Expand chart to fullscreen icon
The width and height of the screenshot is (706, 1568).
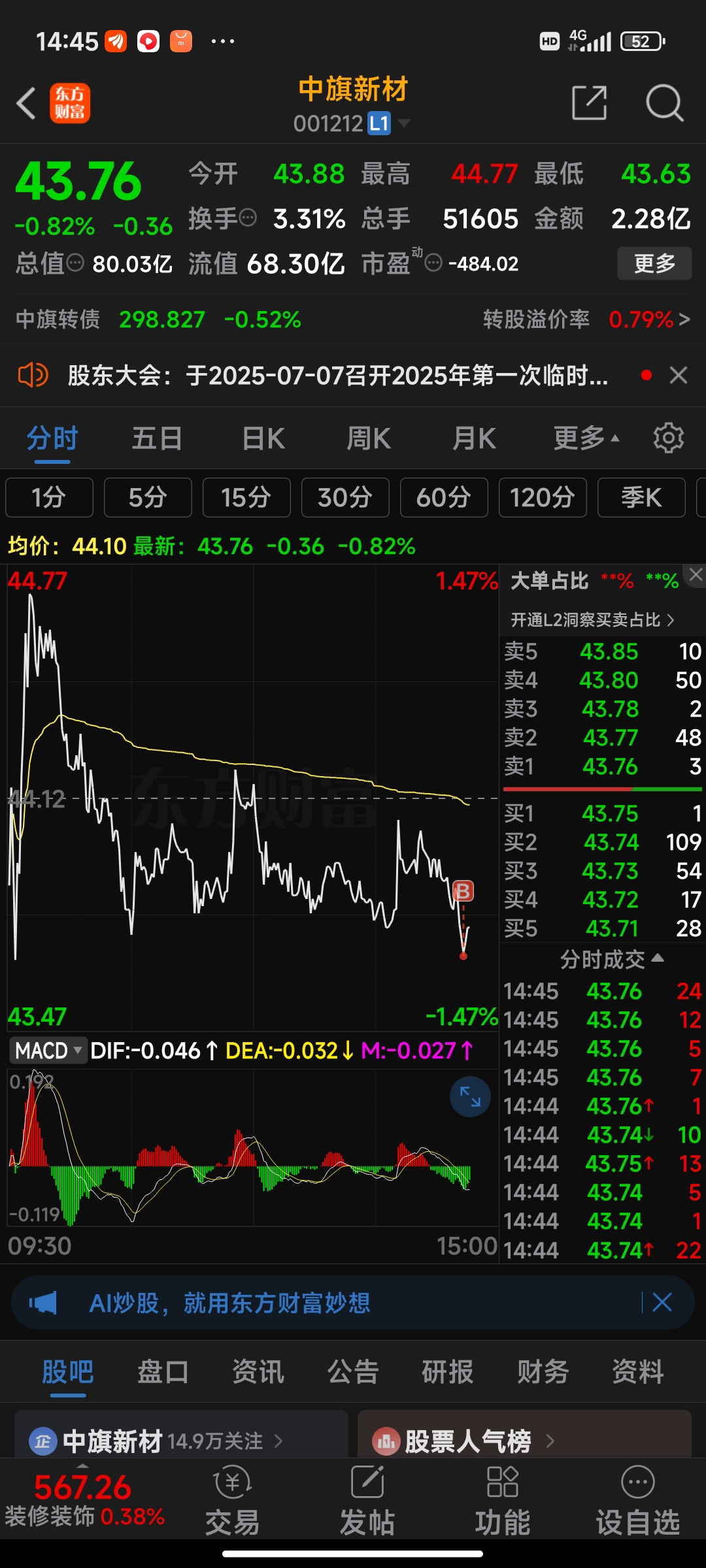pos(470,1096)
